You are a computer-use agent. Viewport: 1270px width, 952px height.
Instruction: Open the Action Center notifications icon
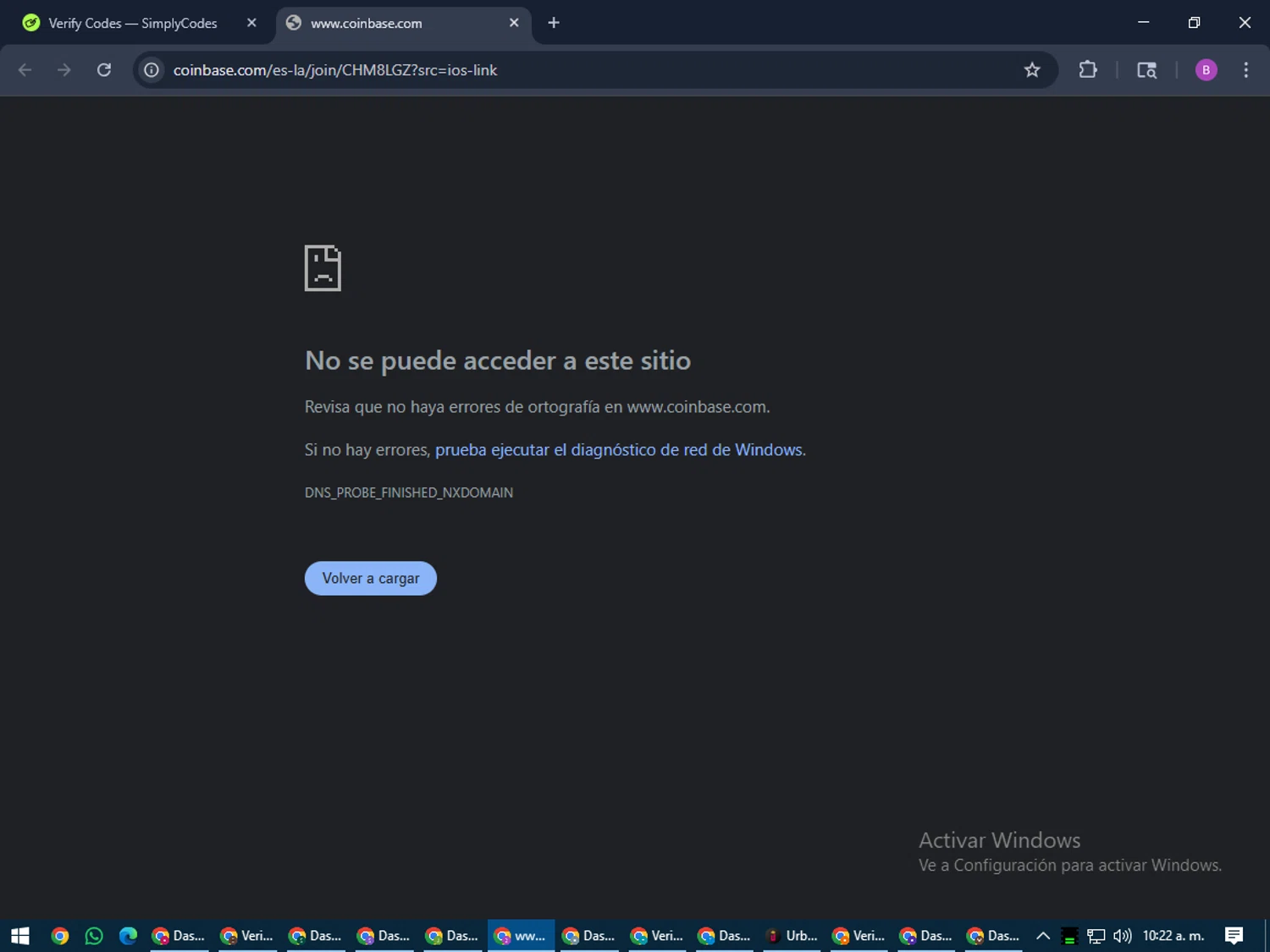(x=1234, y=936)
